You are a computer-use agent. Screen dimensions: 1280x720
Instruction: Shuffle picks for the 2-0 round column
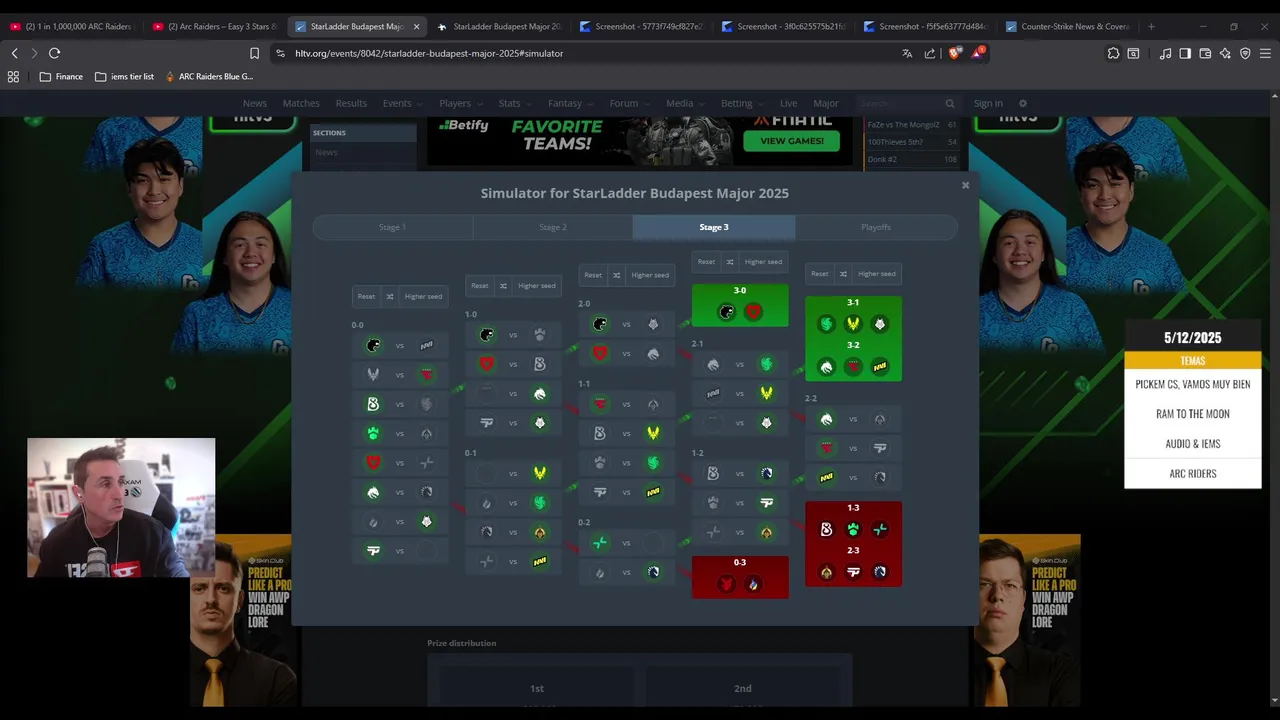click(616, 275)
